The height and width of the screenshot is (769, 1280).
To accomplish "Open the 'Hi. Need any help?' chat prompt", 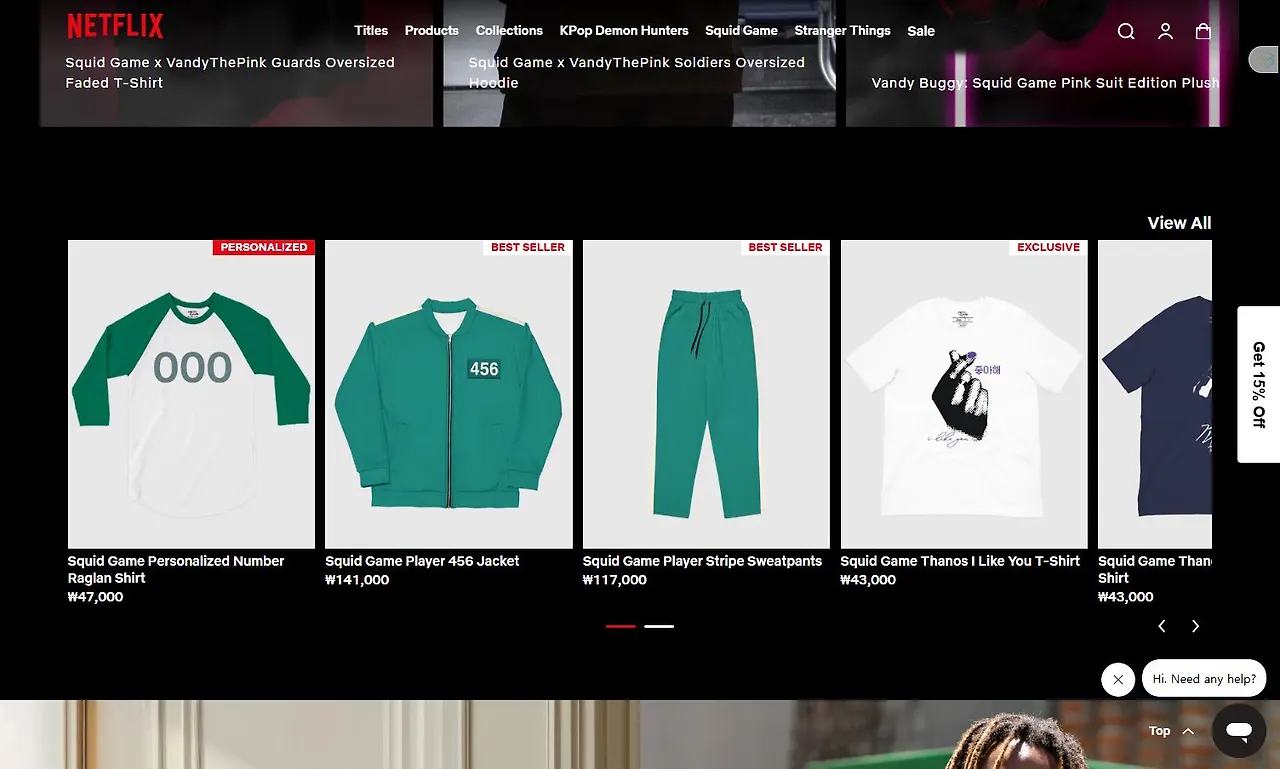I will point(1204,679).
